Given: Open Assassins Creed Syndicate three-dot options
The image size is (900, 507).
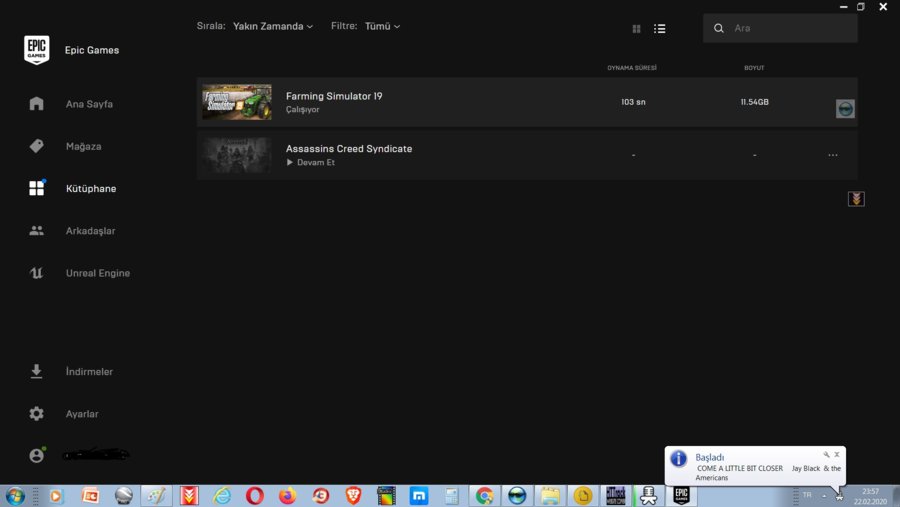Looking at the screenshot, I should coord(833,155).
